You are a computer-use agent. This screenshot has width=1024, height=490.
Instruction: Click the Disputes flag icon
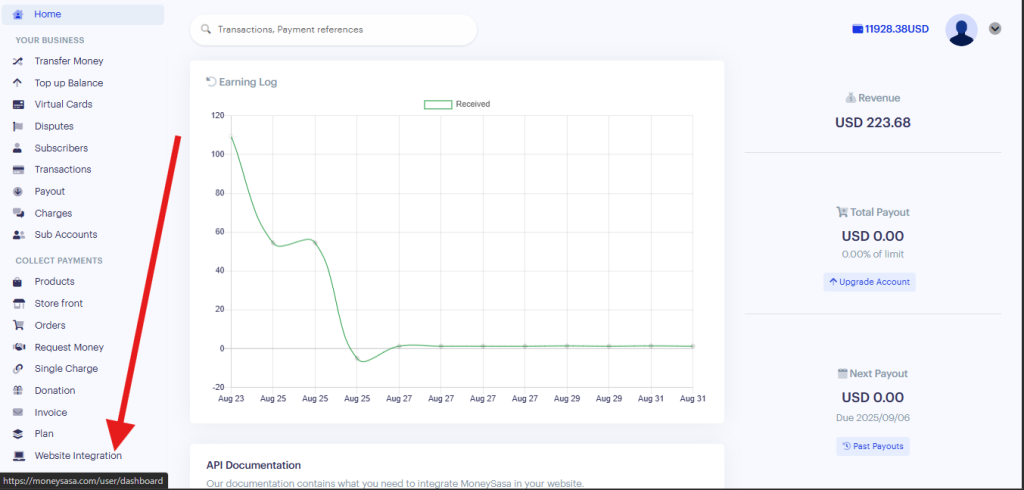click(x=17, y=126)
